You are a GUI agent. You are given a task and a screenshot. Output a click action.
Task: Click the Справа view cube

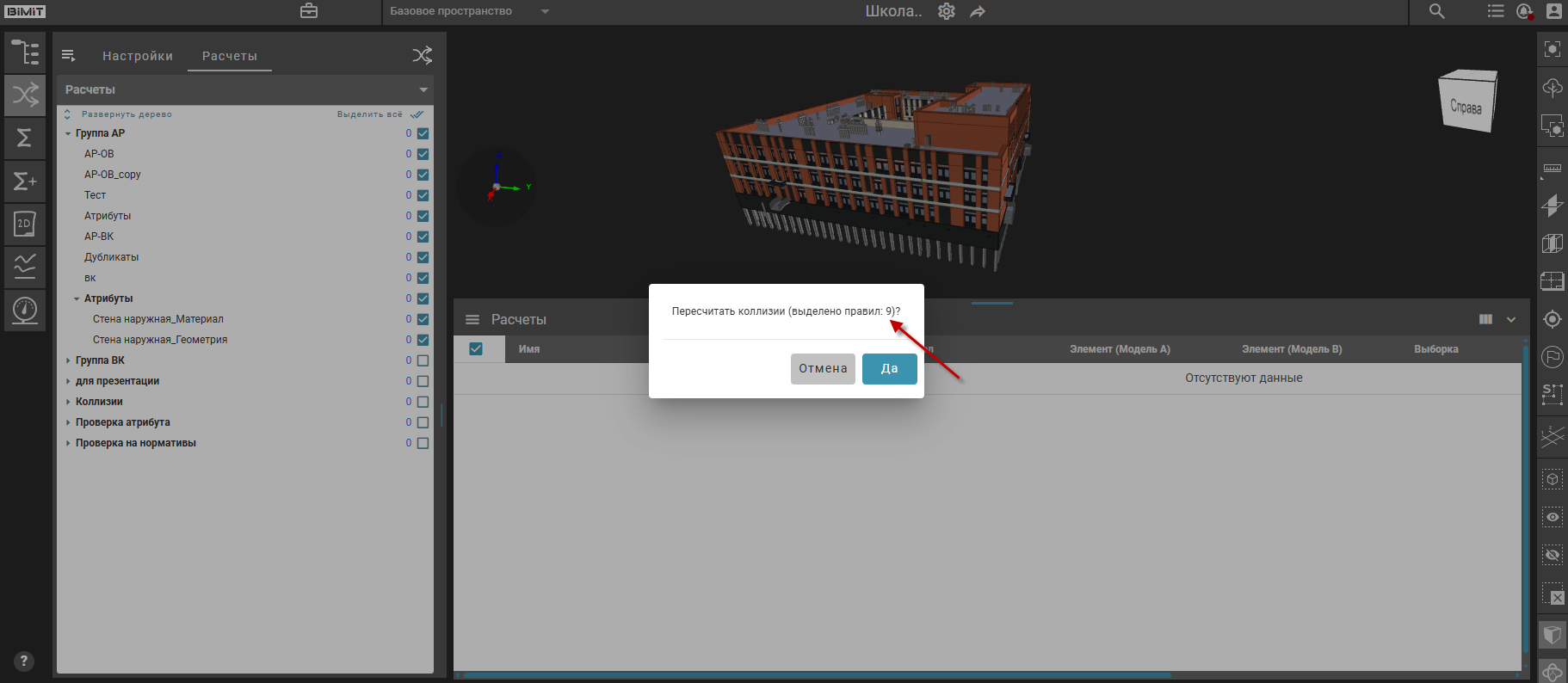1467,102
